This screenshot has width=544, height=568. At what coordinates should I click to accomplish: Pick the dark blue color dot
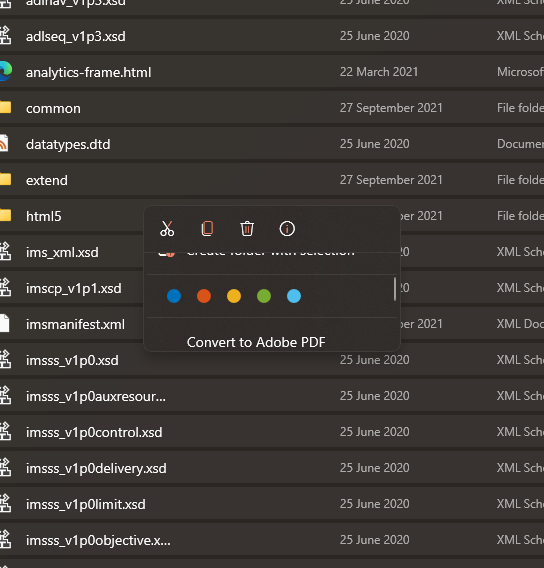[x=174, y=296]
